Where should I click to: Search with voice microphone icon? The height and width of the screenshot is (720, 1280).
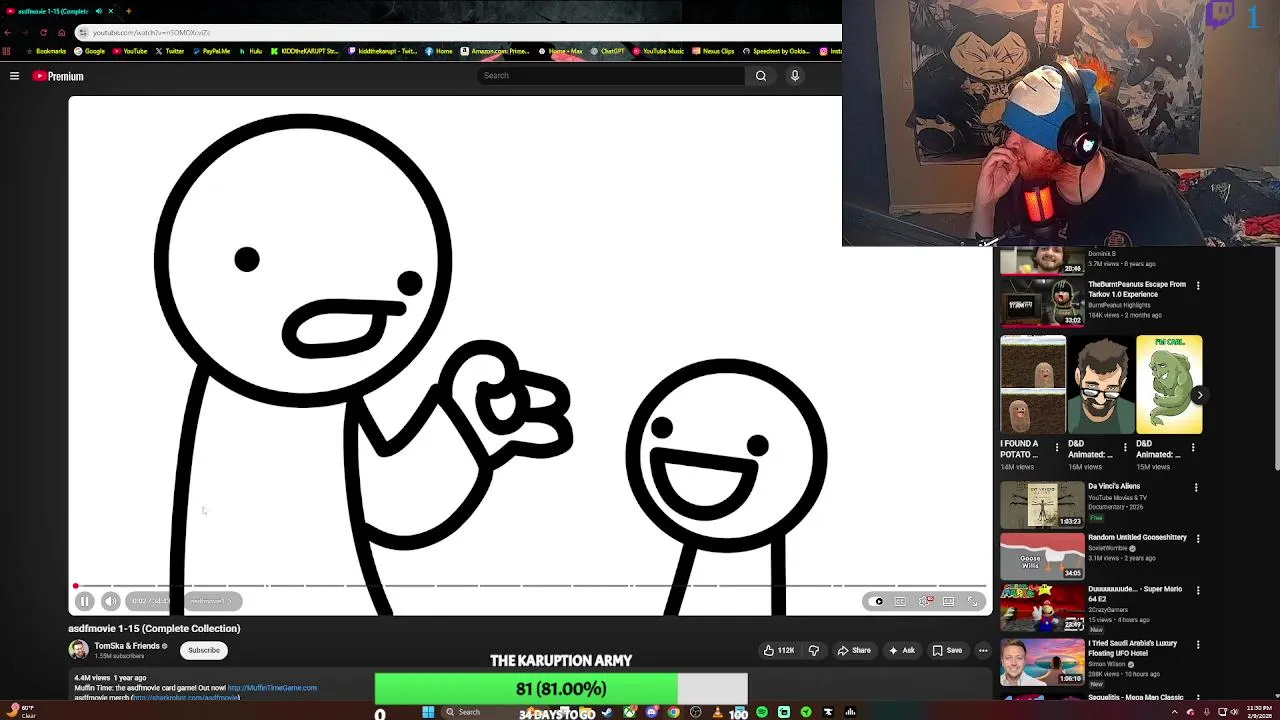(x=795, y=75)
